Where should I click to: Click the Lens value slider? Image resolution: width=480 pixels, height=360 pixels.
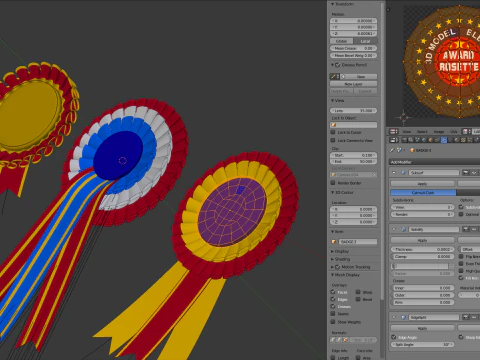pyautogui.click(x=354, y=110)
